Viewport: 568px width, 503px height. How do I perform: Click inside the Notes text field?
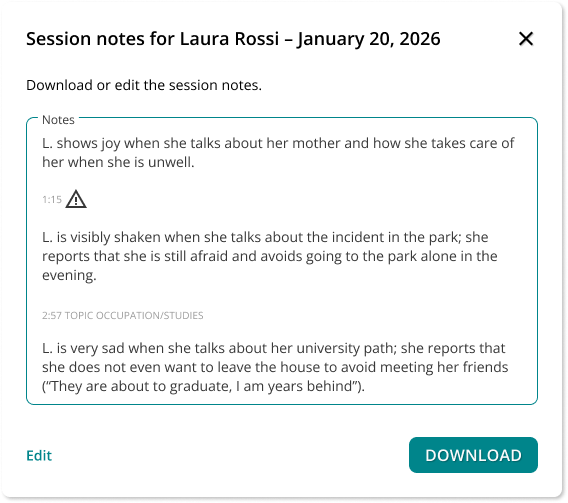coord(282,261)
